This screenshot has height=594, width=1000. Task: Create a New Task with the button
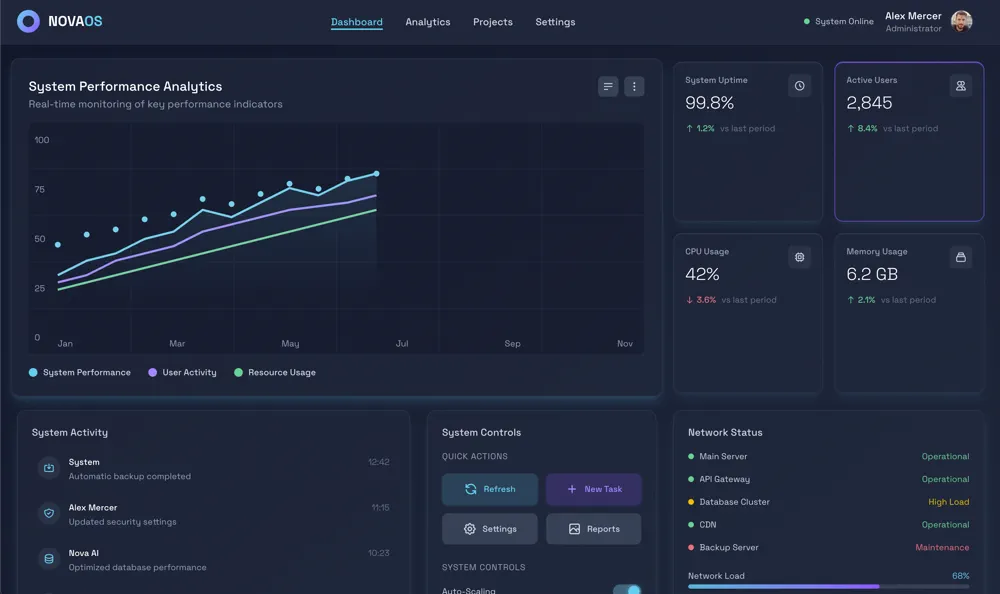tap(594, 490)
